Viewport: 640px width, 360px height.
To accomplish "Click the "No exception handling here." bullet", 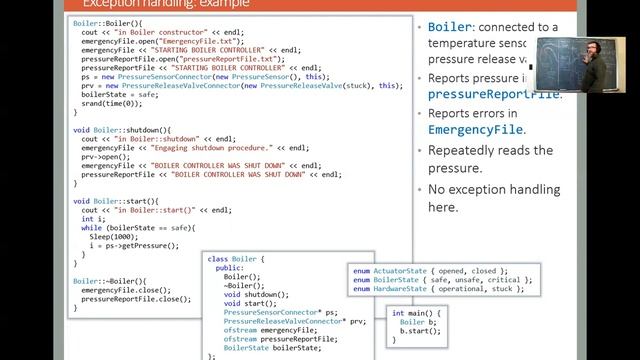I will (x=494, y=198).
